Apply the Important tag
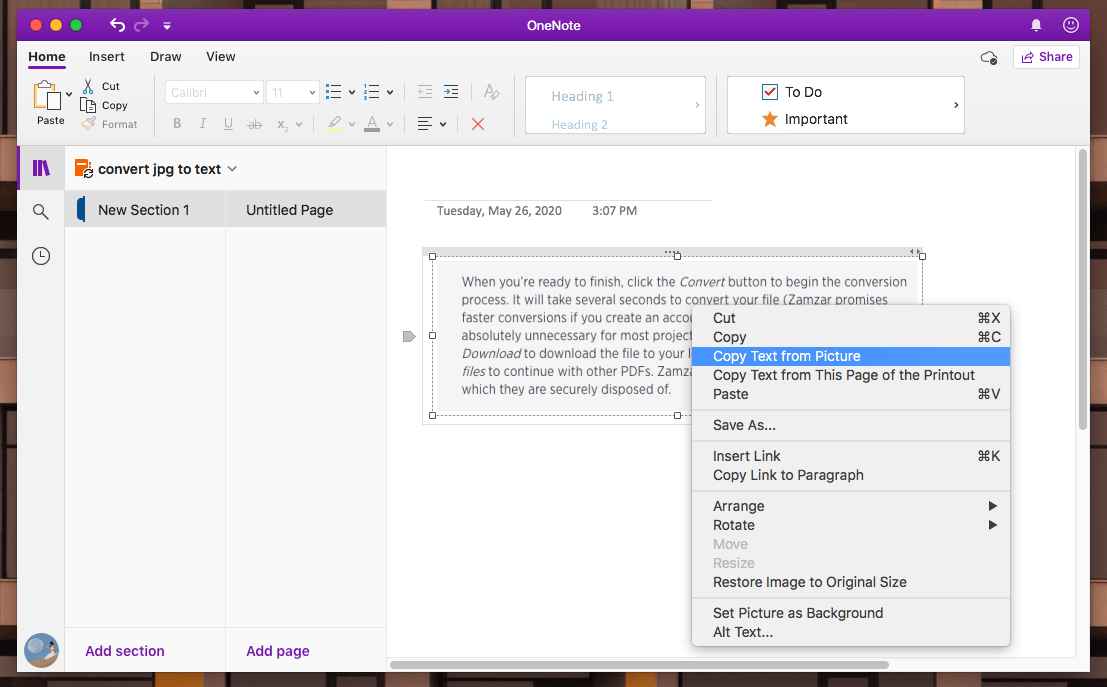Image resolution: width=1107 pixels, height=687 pixels. click(x=805, y=119)
